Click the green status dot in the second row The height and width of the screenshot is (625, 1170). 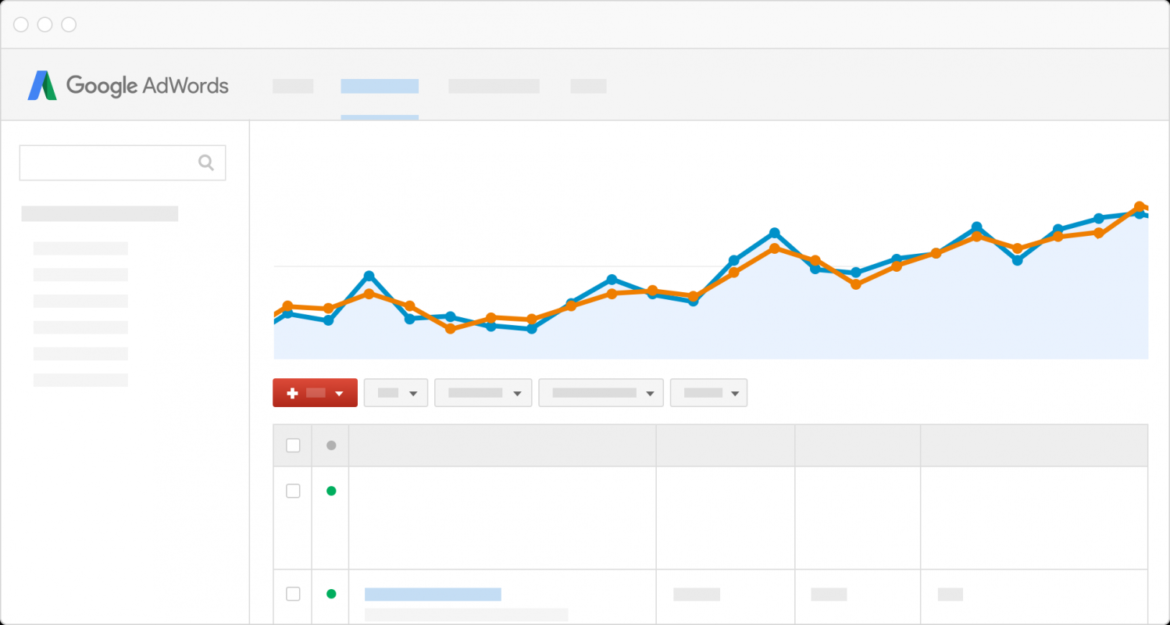pyautogui.click(x=330, y=593)
